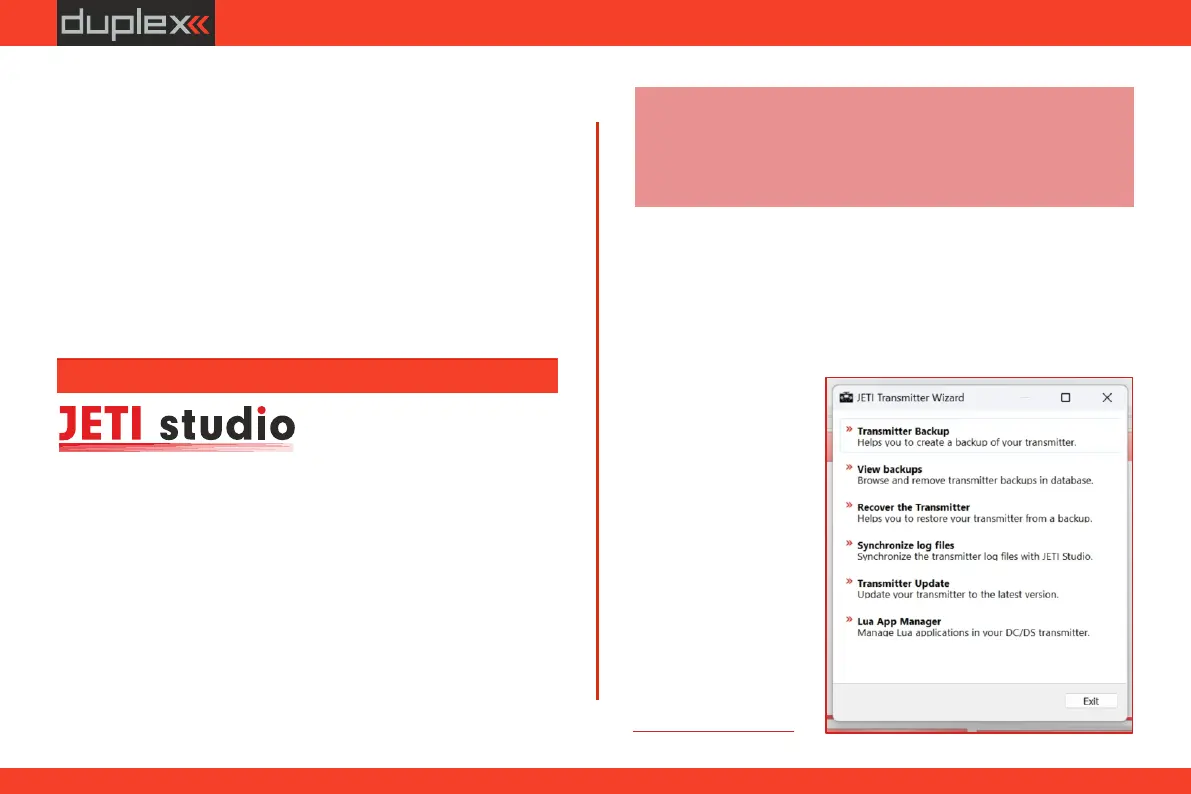Click the Exit button

click(x=1091, y=701)
